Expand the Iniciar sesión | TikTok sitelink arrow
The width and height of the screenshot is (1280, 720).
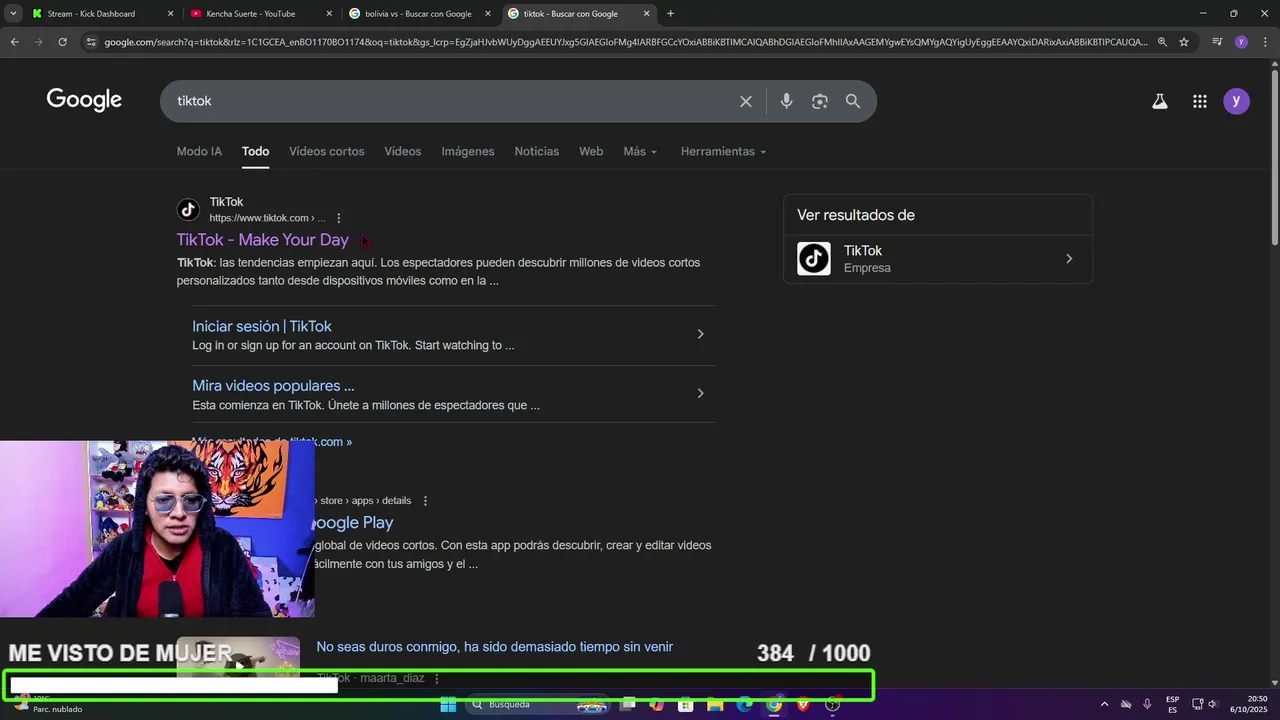pos(700,334)
